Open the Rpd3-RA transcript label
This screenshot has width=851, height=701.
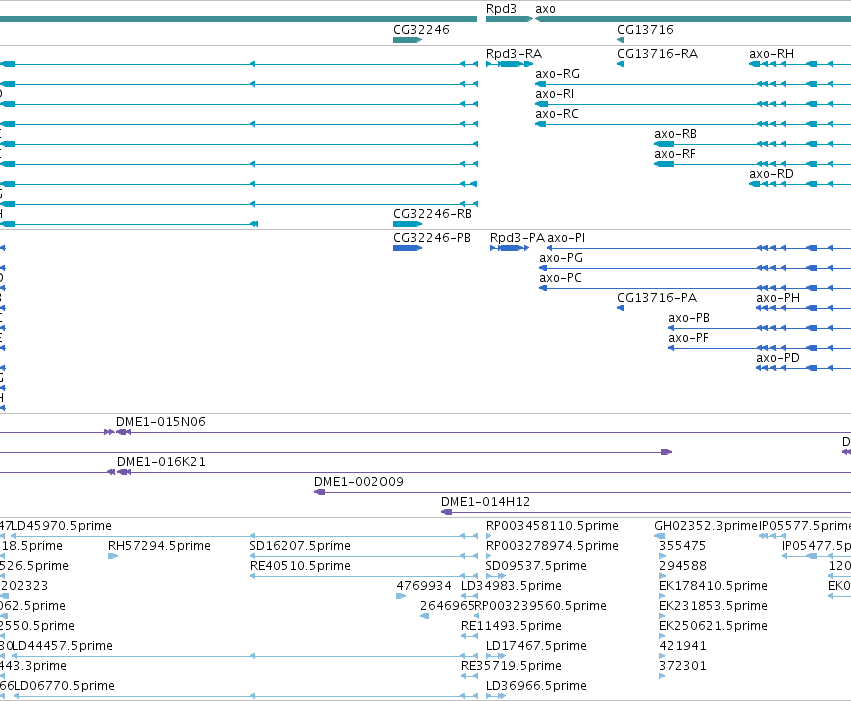513,54
